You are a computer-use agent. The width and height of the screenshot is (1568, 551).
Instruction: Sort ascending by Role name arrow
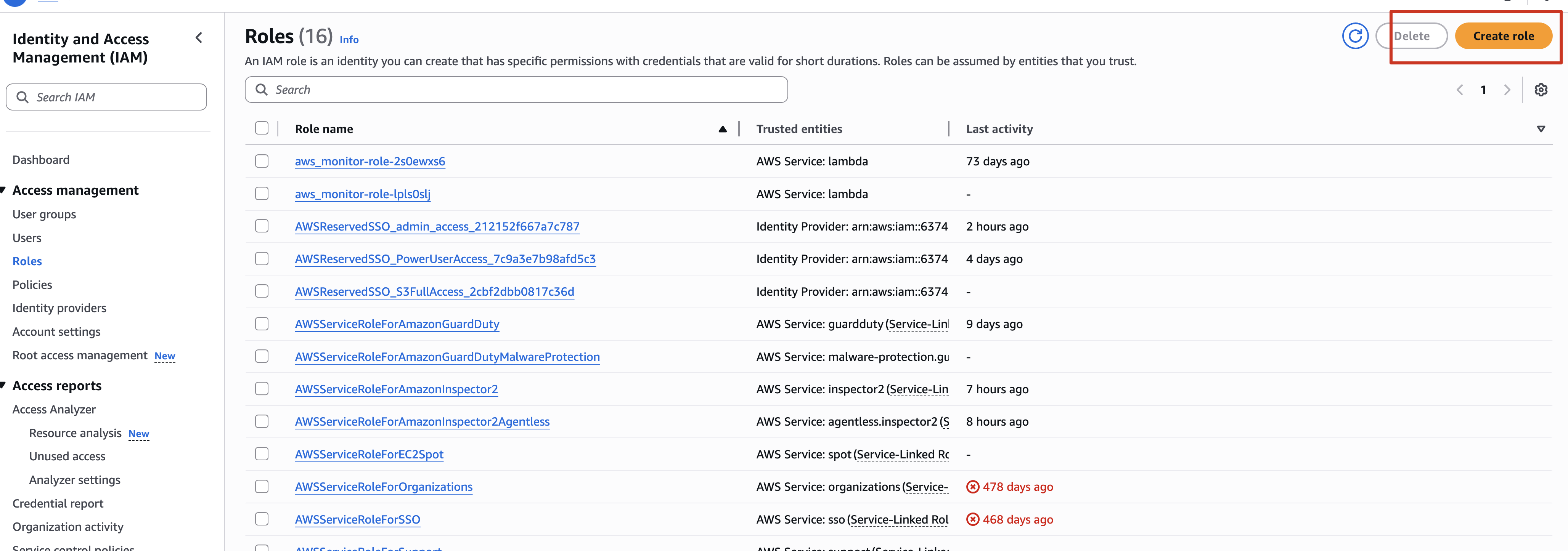[723, 129]
